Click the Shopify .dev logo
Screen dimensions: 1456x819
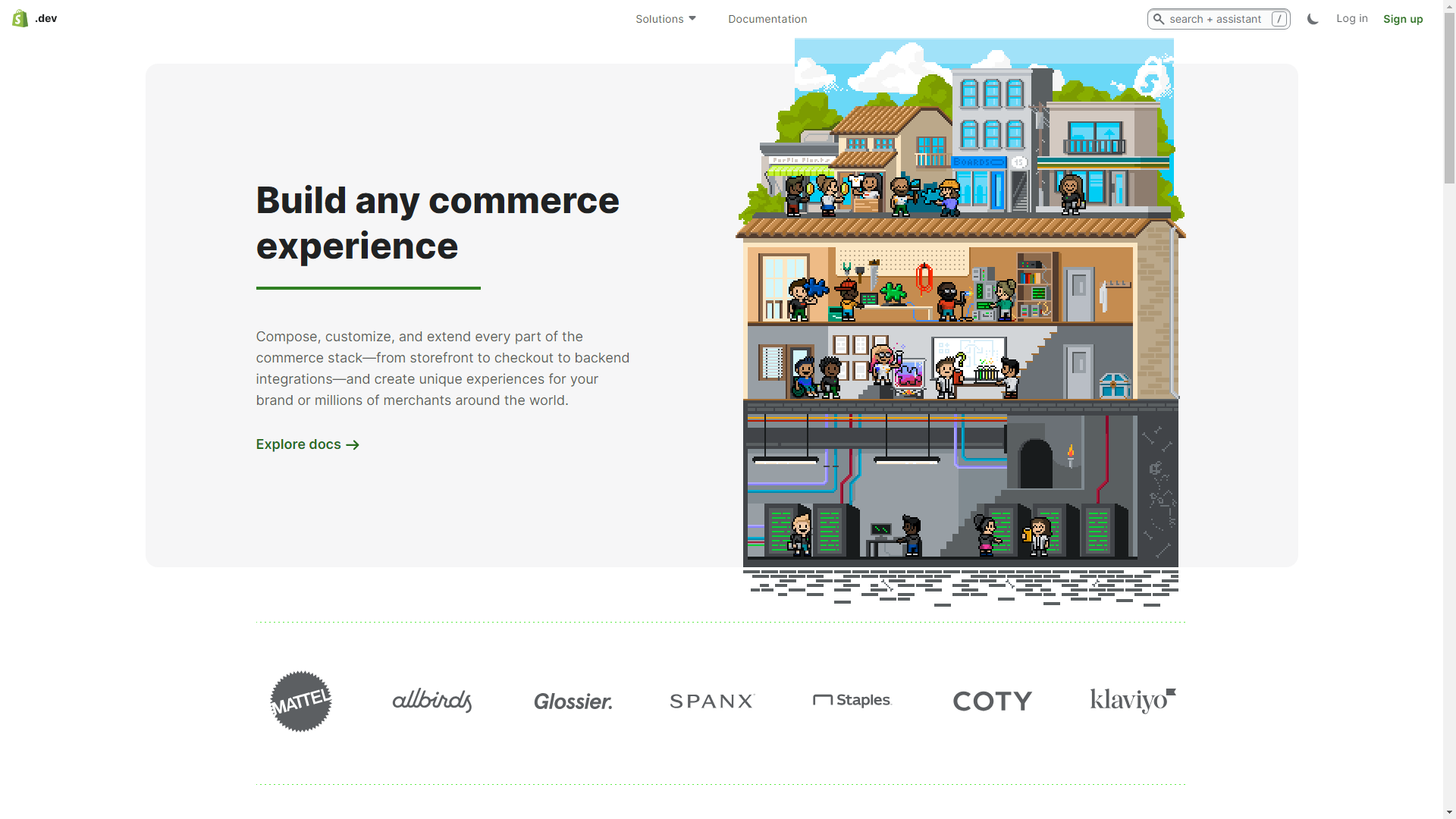click(33, 17)
